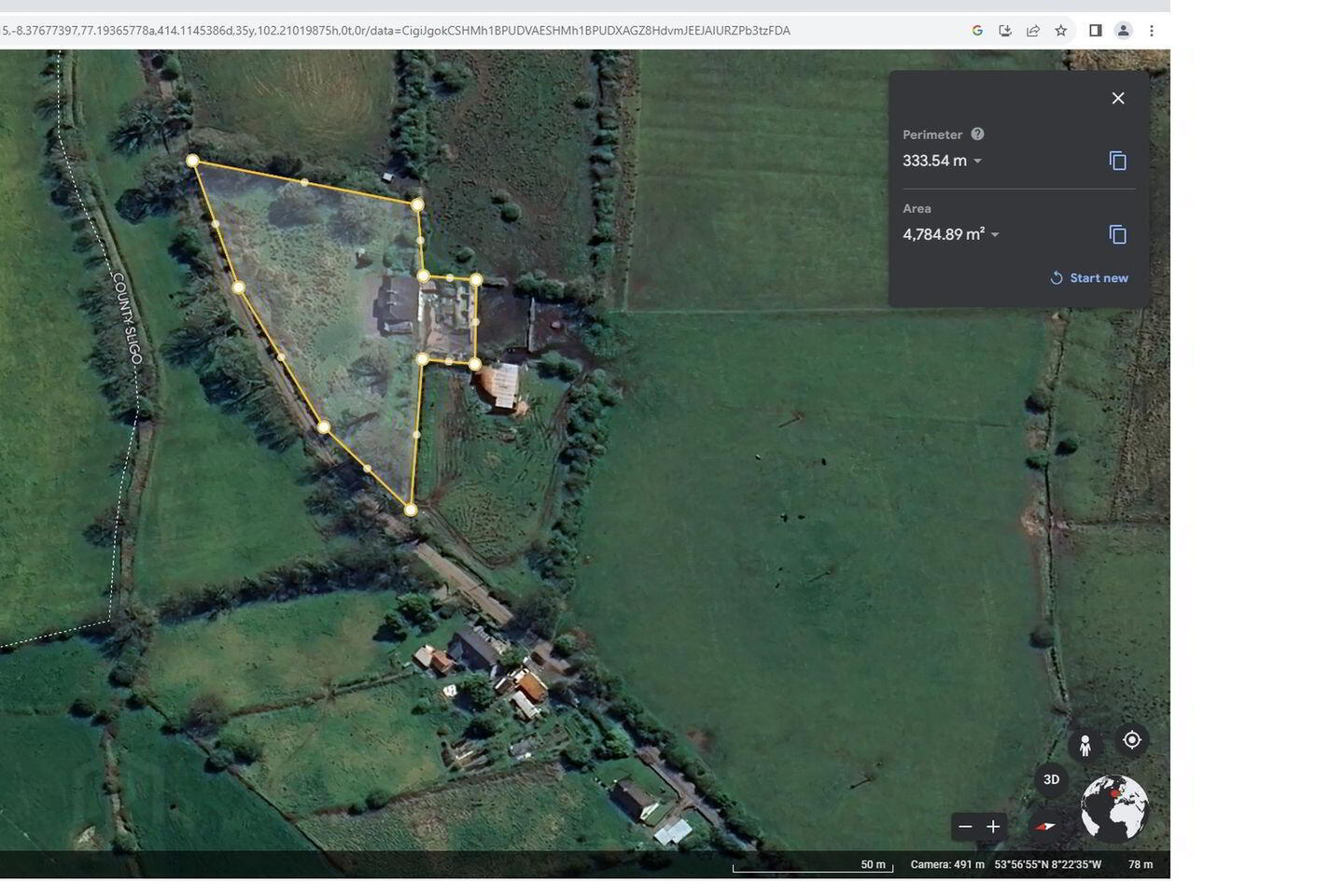The image size is (1344, 896).
Task: Bookmark this page with the star
Action: point(1061,31)
